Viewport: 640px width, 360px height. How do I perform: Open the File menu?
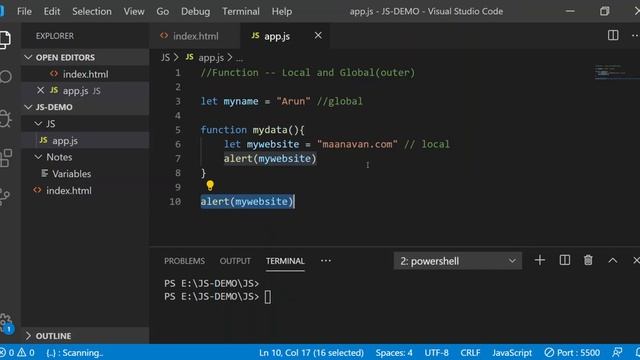[24, 11]
